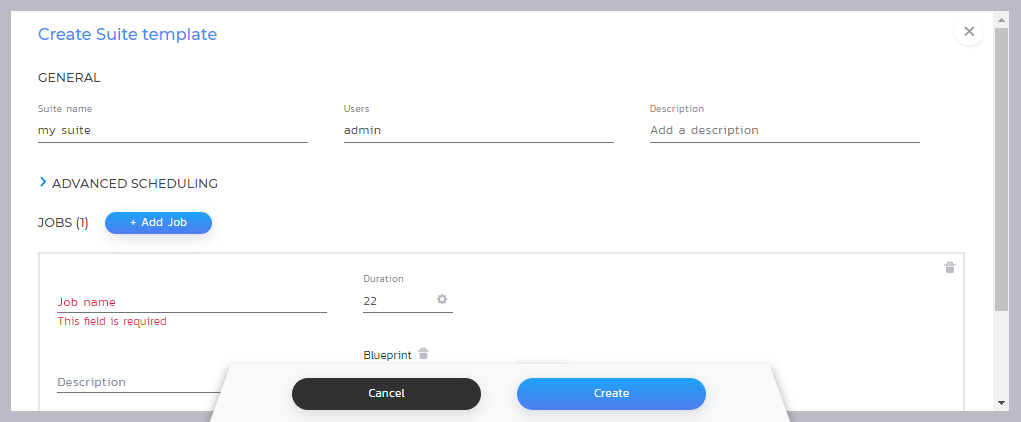Viewport: 1021px width, 422px height.
Task: Expand Advanced Scheduling with the chevron arrow
Action: (43, 182)
